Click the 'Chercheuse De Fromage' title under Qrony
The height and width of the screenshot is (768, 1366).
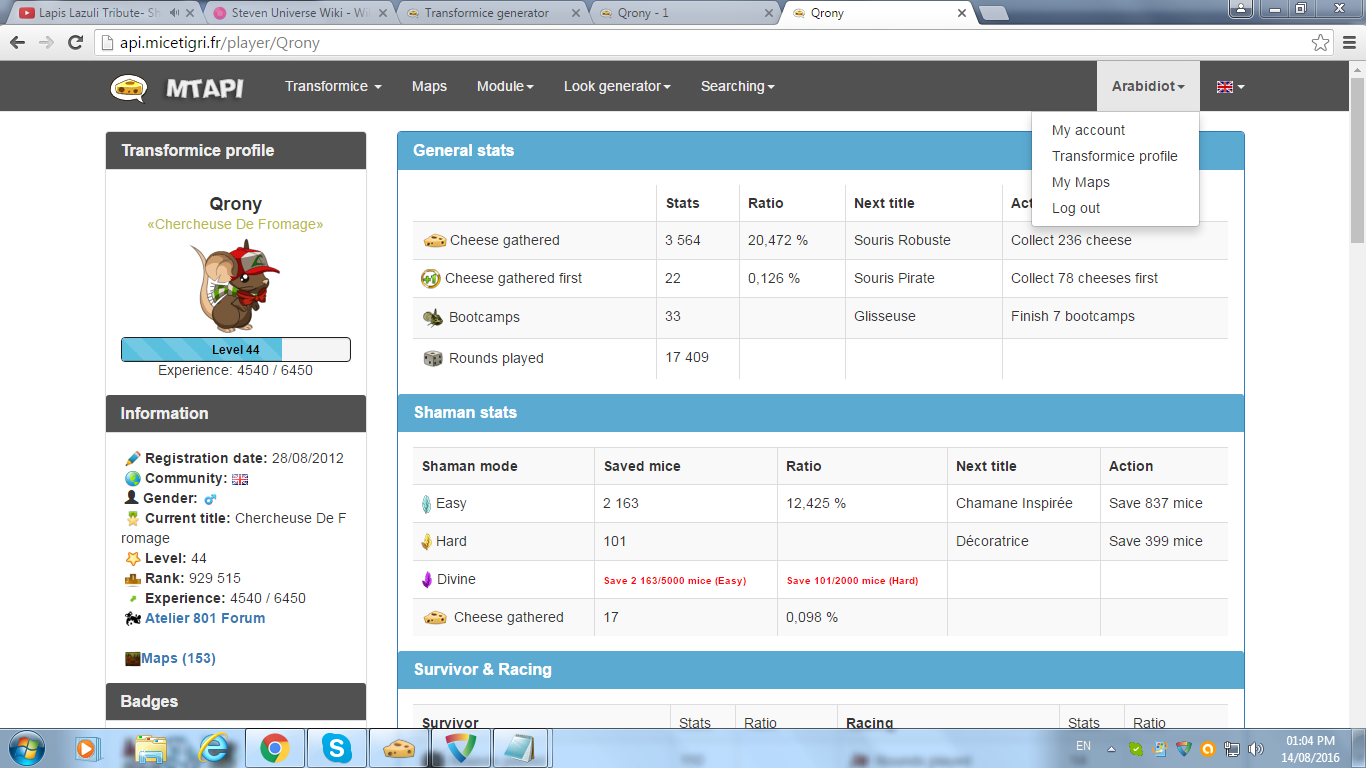[235, 224]
